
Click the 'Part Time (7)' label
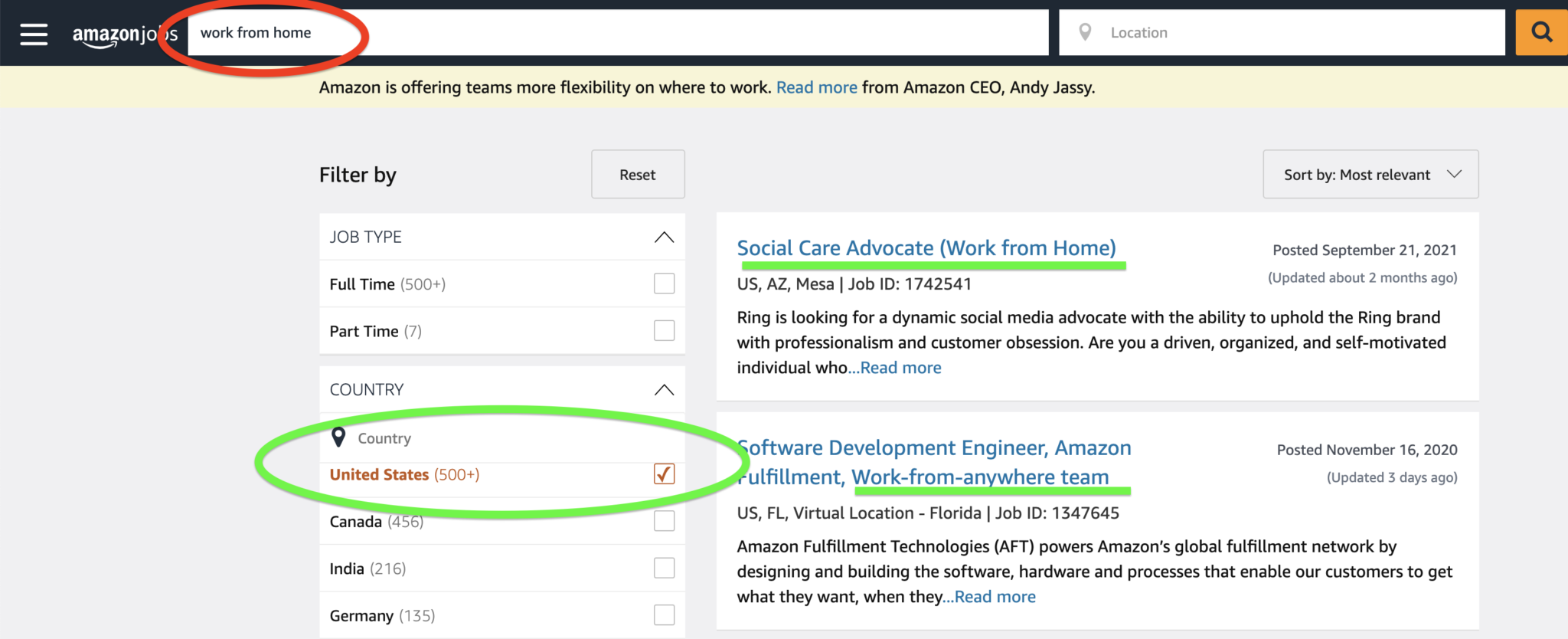click(x=375, y=331)
